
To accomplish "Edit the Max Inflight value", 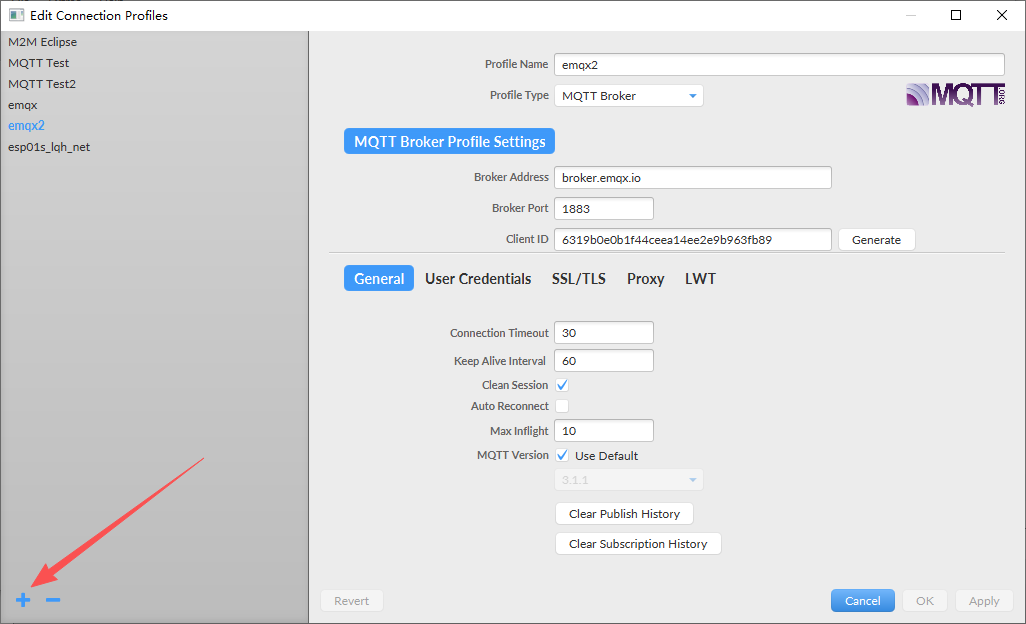I will tap(604, 431).
